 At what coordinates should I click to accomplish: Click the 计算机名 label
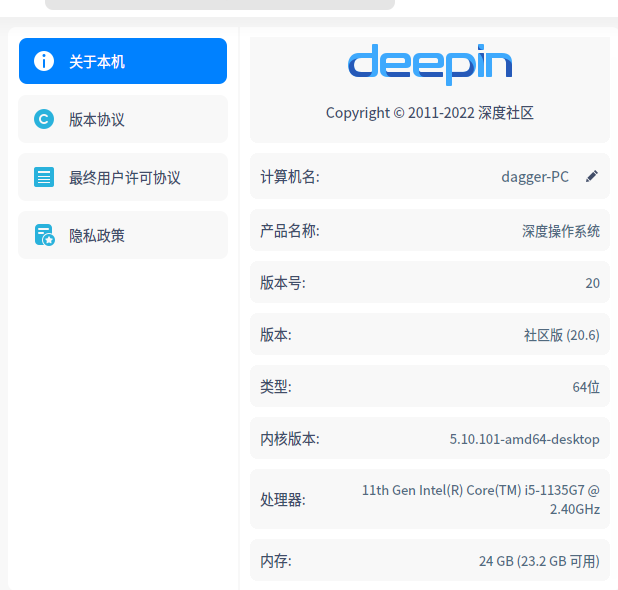pyautogui.click(x=290, y=177)
